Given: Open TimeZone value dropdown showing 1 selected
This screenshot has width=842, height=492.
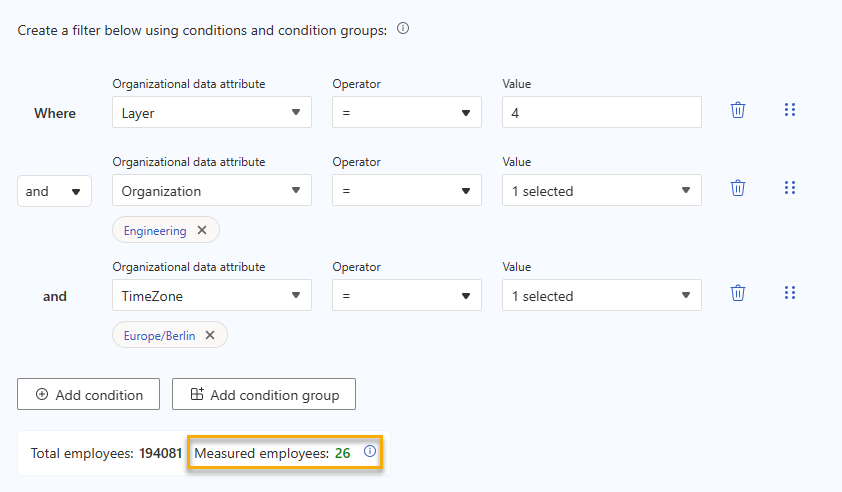Looking at the screenshot, I should tap(601, 296).
